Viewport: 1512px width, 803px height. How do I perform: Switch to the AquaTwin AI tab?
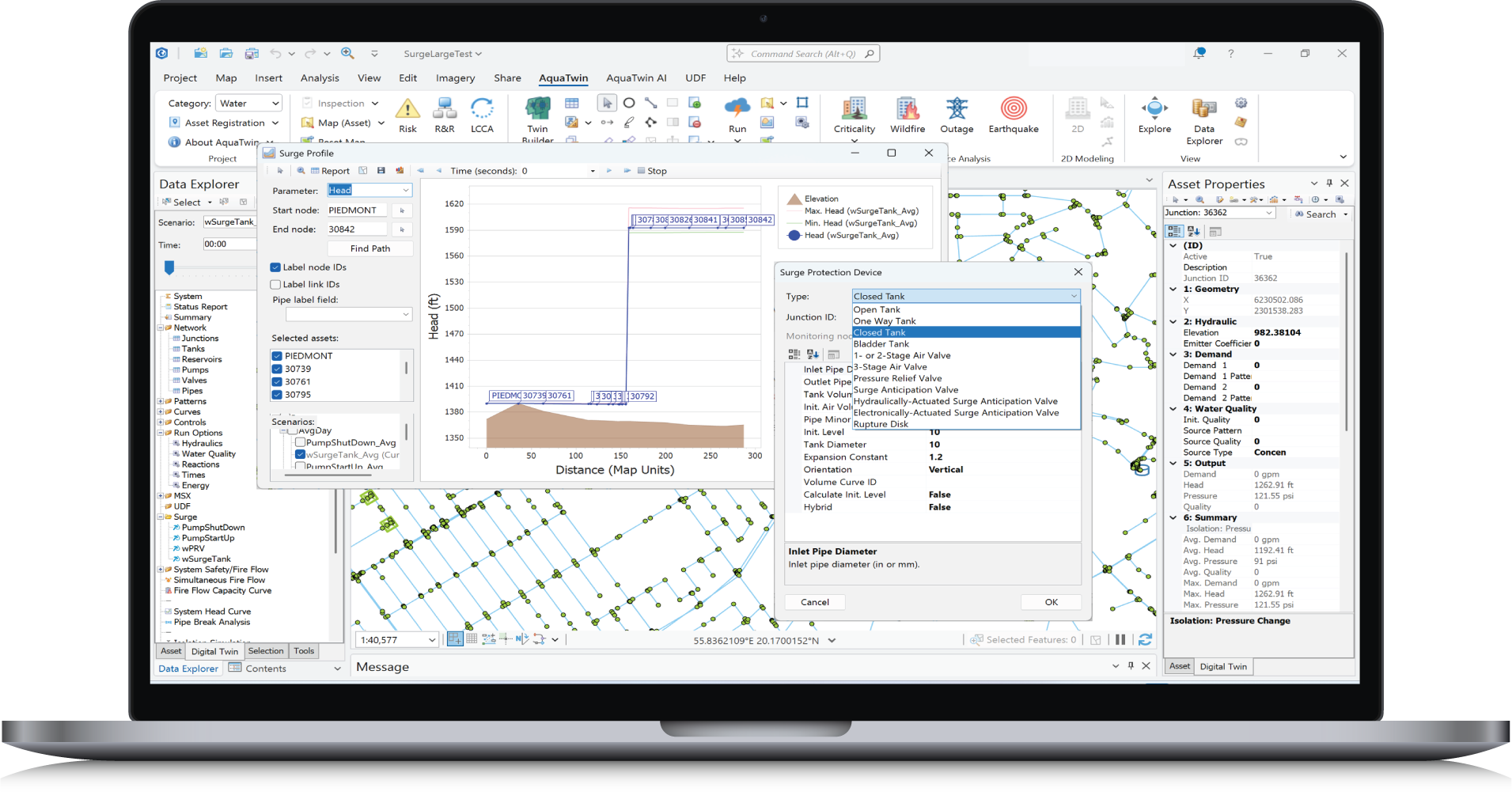pyautogui.click(x=636, y=78)
